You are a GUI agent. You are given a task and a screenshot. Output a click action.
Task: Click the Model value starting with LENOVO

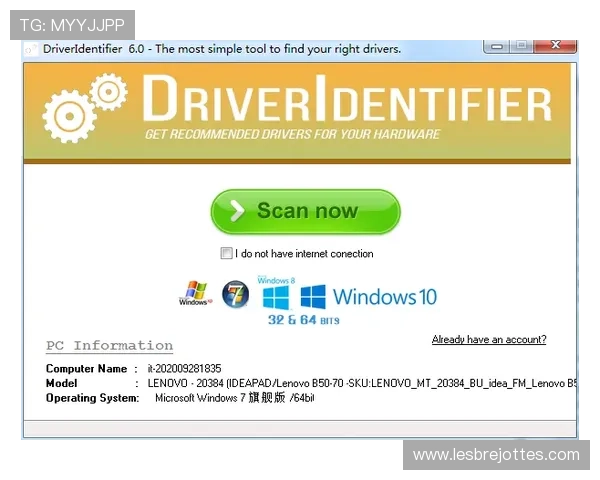[x=360, y=383]
